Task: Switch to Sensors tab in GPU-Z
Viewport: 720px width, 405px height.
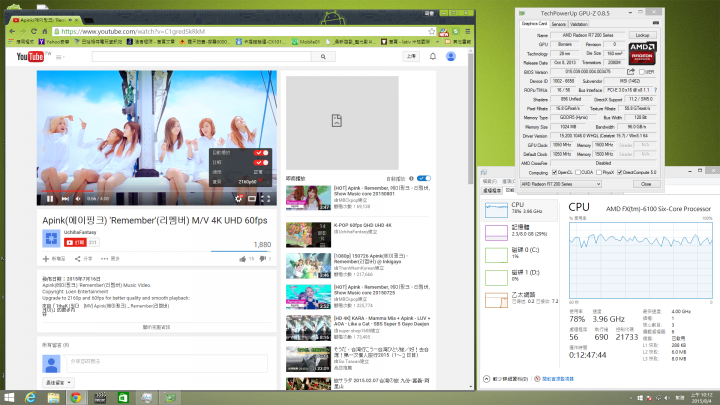Action: [558, 24]
